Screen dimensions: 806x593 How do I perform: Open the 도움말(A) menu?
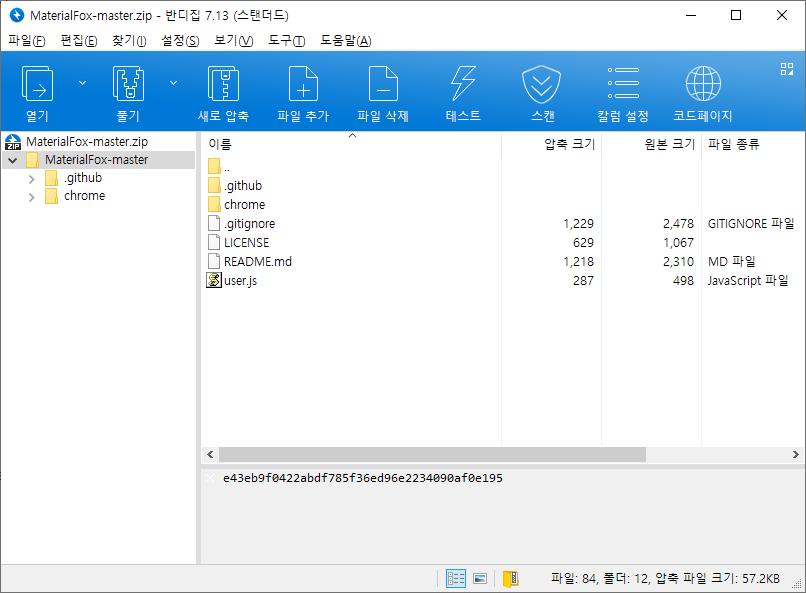346,41
